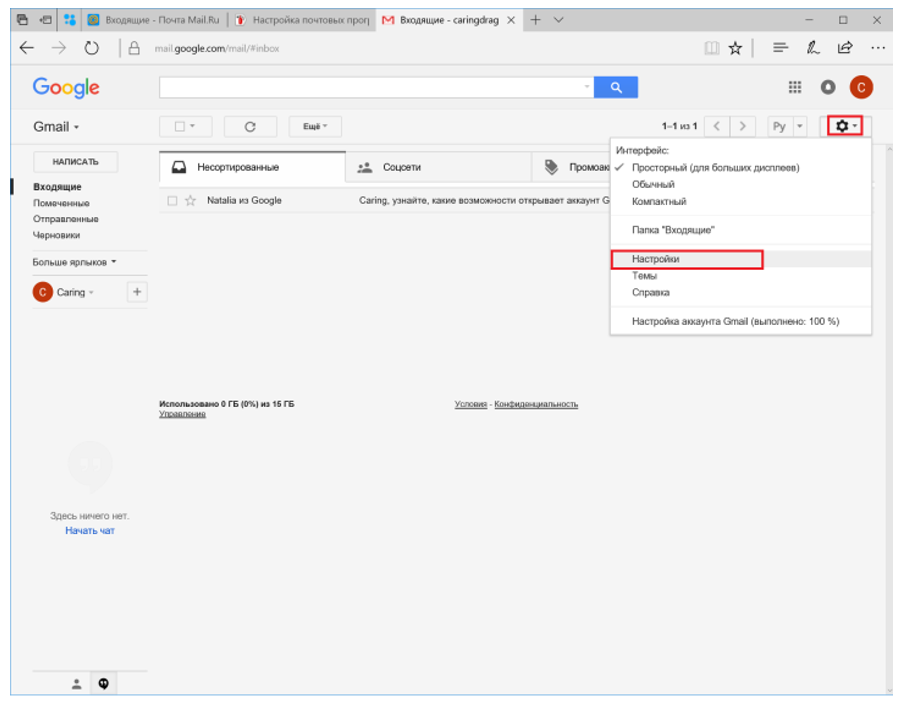The width and height of the screenshot is (909, 709).
Task: Click the browser address bar URL
Action: click(217, 49)
